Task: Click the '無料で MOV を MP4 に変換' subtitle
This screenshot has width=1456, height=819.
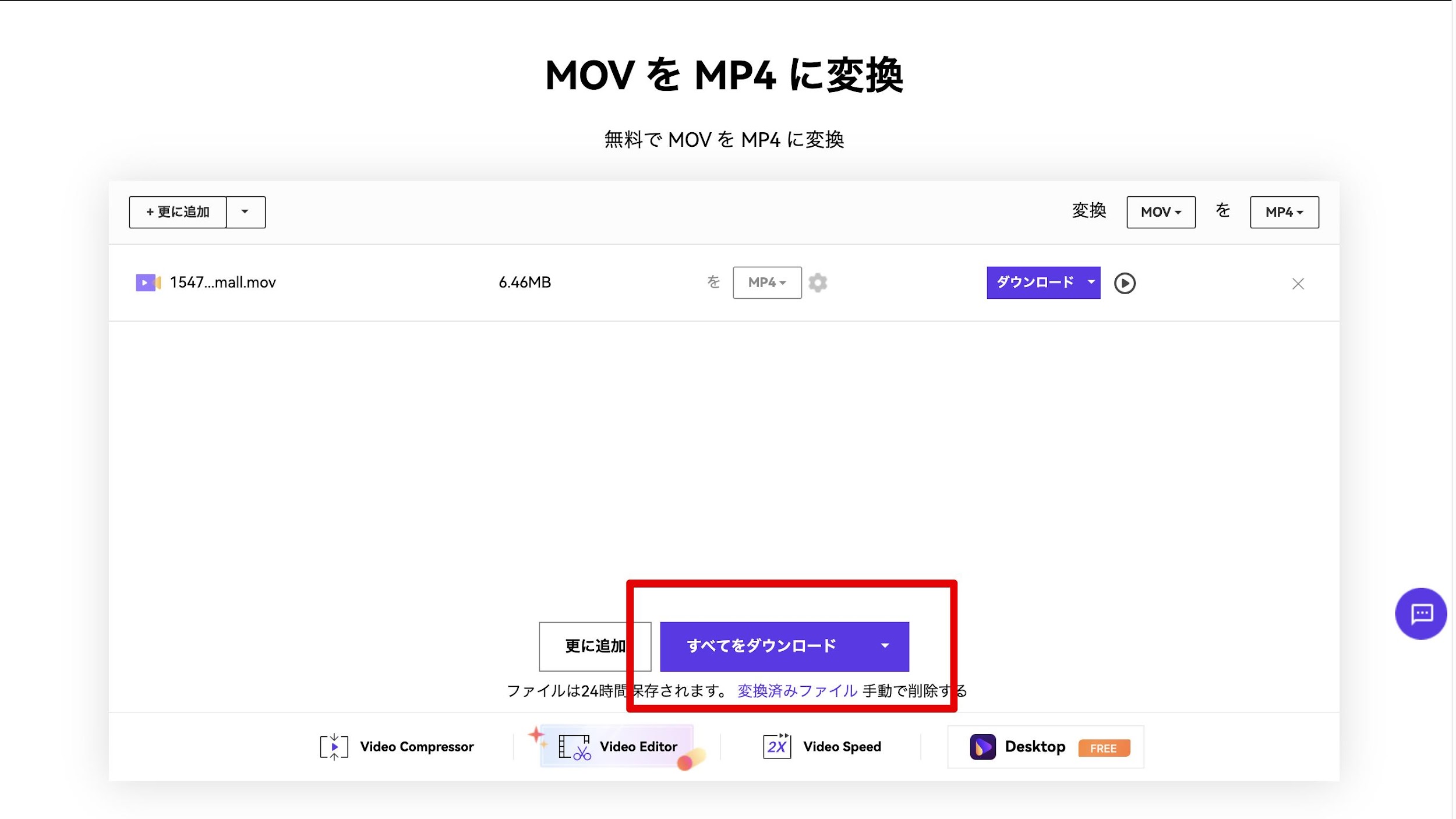Action: (724, 140)
